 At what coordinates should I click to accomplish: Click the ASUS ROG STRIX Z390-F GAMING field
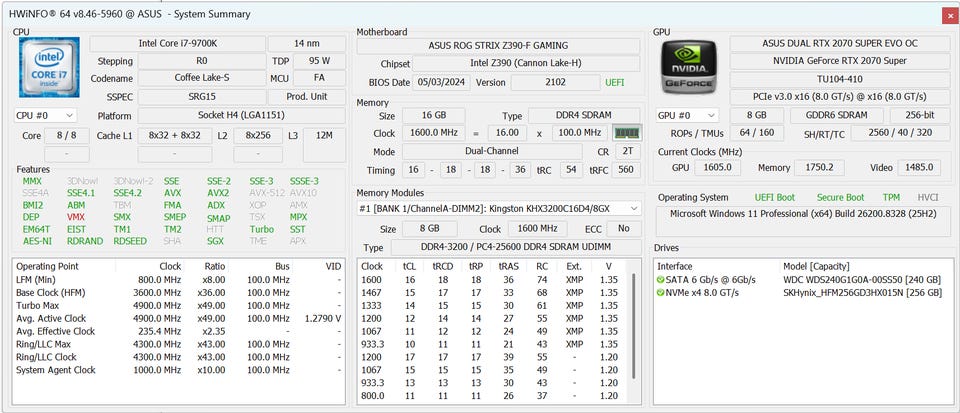pos(498,45)
